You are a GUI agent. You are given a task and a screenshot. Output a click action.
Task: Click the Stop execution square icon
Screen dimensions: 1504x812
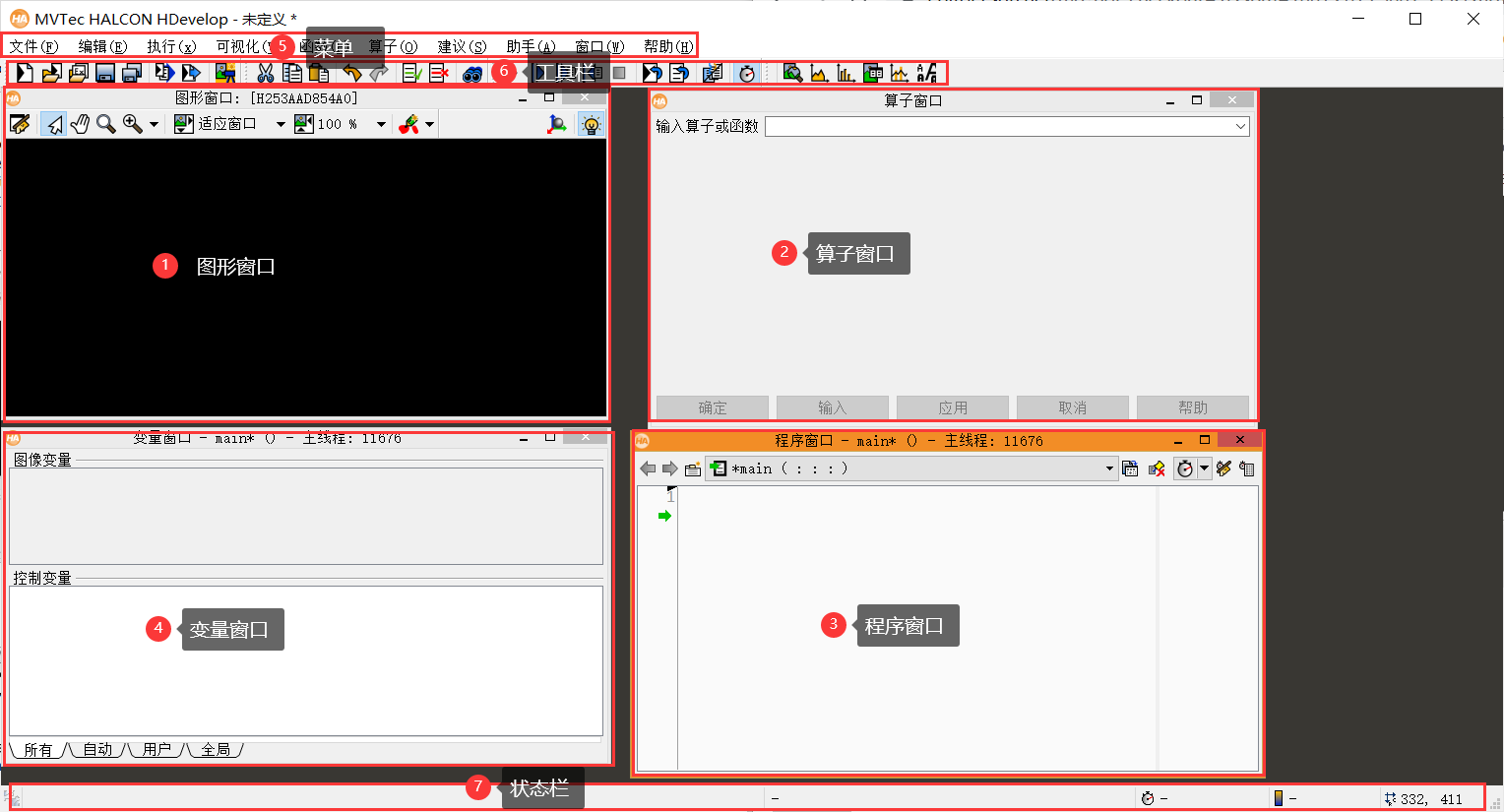coord(619,73)
